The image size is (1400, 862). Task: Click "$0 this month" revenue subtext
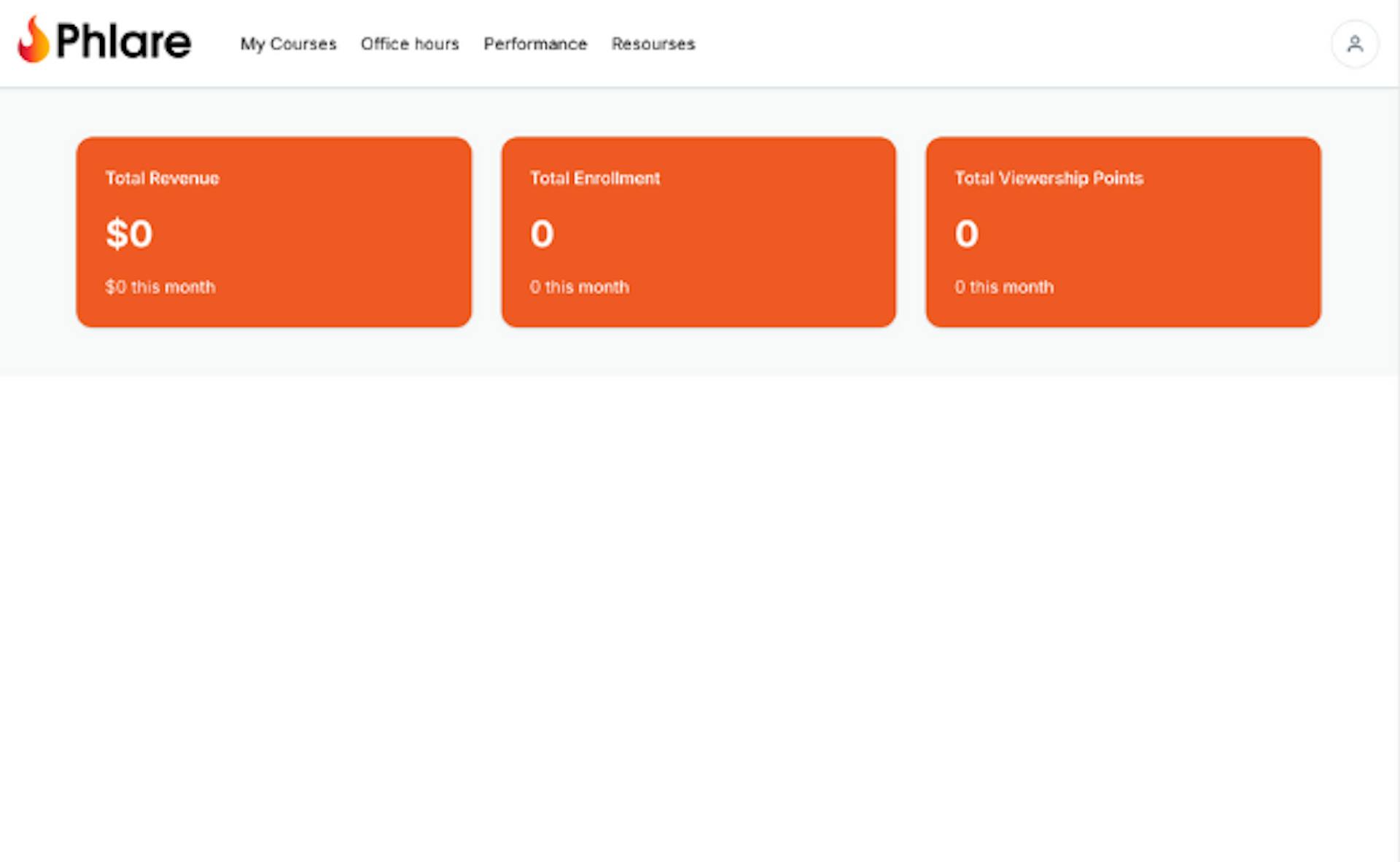click(x=160, y=287)
